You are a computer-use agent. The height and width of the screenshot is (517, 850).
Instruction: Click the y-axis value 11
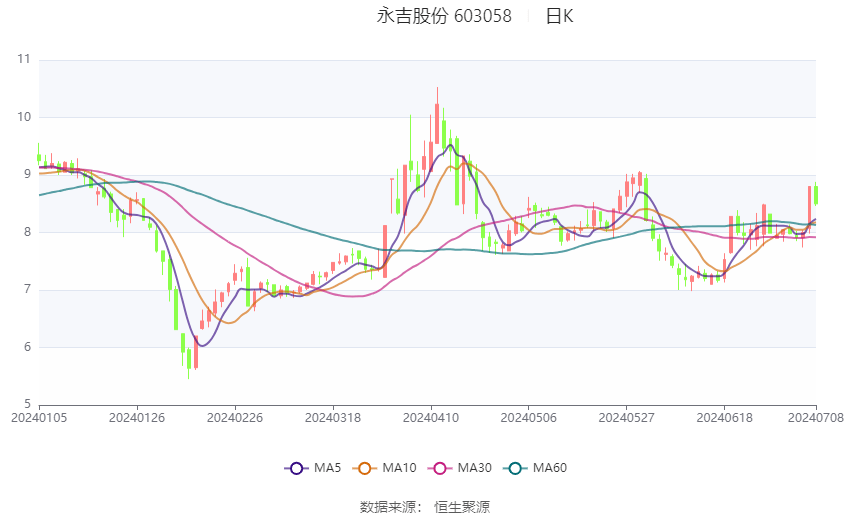[24, 59]
